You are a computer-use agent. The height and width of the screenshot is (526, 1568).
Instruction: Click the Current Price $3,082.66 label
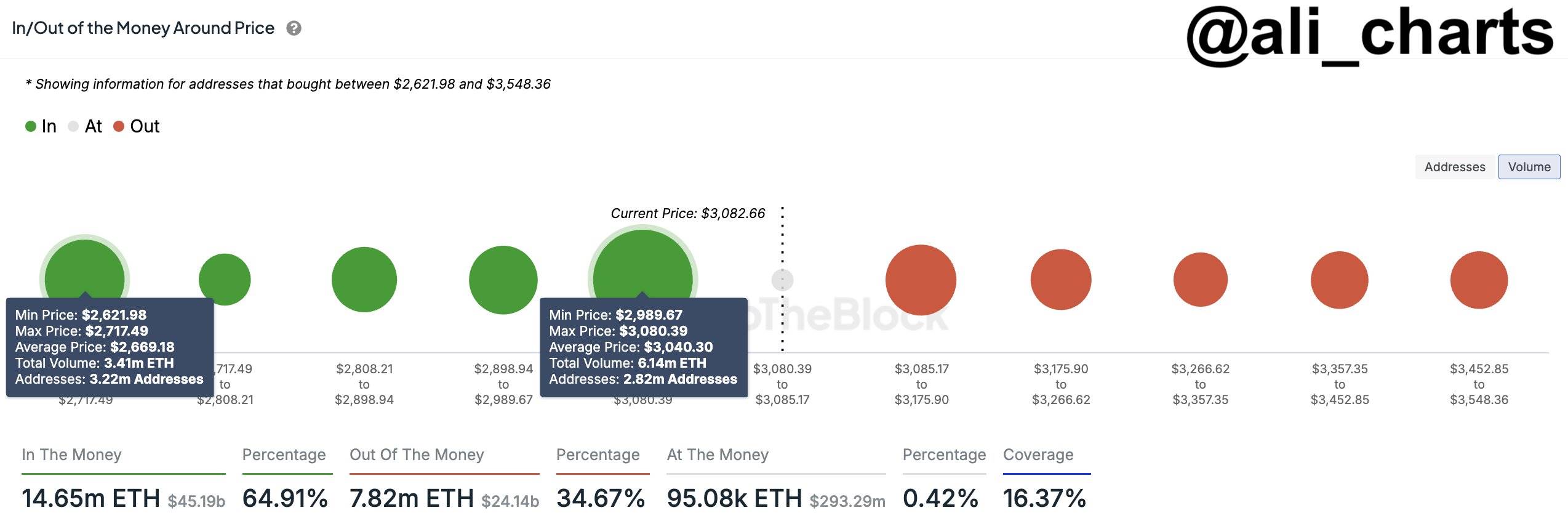tap(687, 214)
